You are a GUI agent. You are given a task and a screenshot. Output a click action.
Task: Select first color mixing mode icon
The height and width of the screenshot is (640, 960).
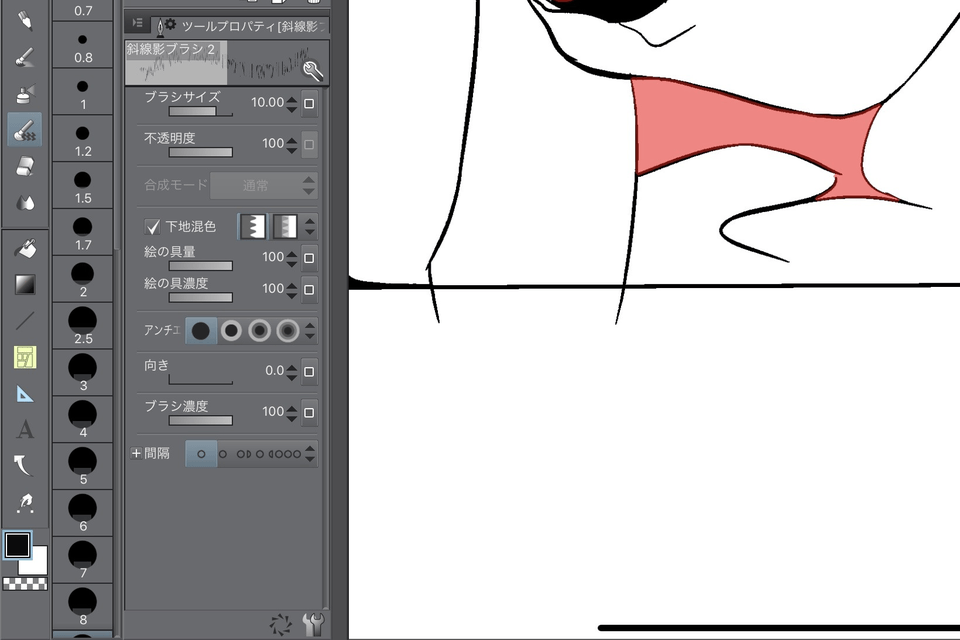253,227
